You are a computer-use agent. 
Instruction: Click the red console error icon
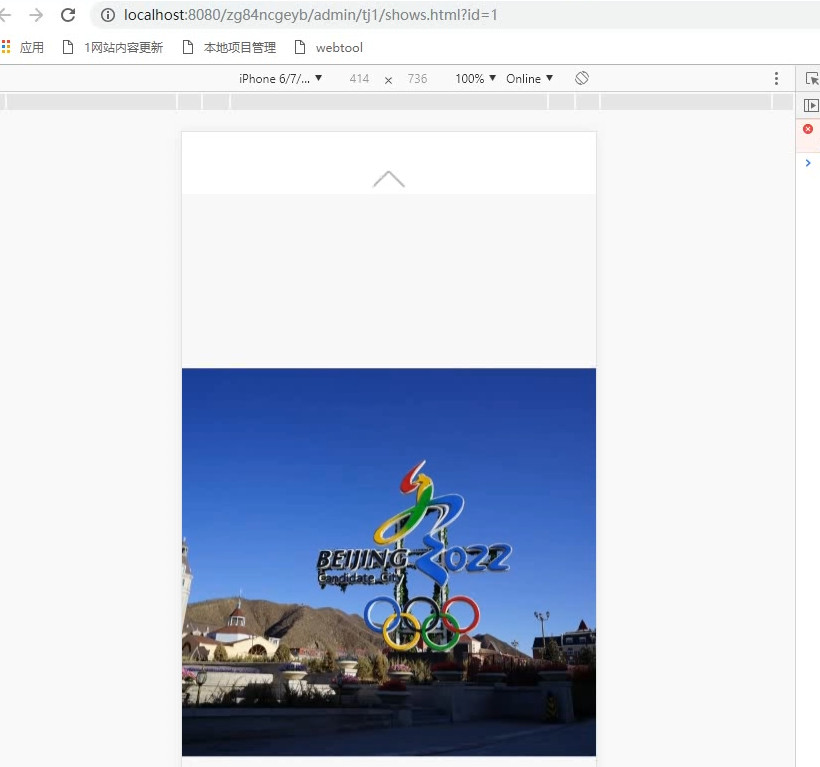pyautogui.click(x=808, y=129)
